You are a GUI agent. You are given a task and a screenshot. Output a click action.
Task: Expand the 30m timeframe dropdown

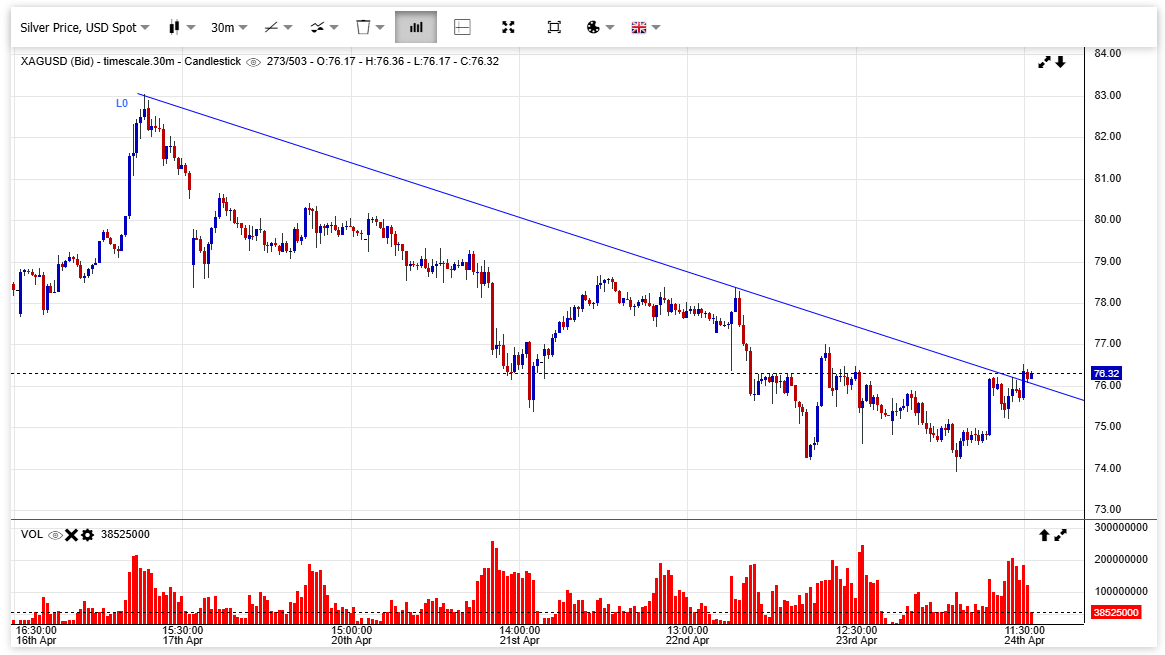pos(228,27)
